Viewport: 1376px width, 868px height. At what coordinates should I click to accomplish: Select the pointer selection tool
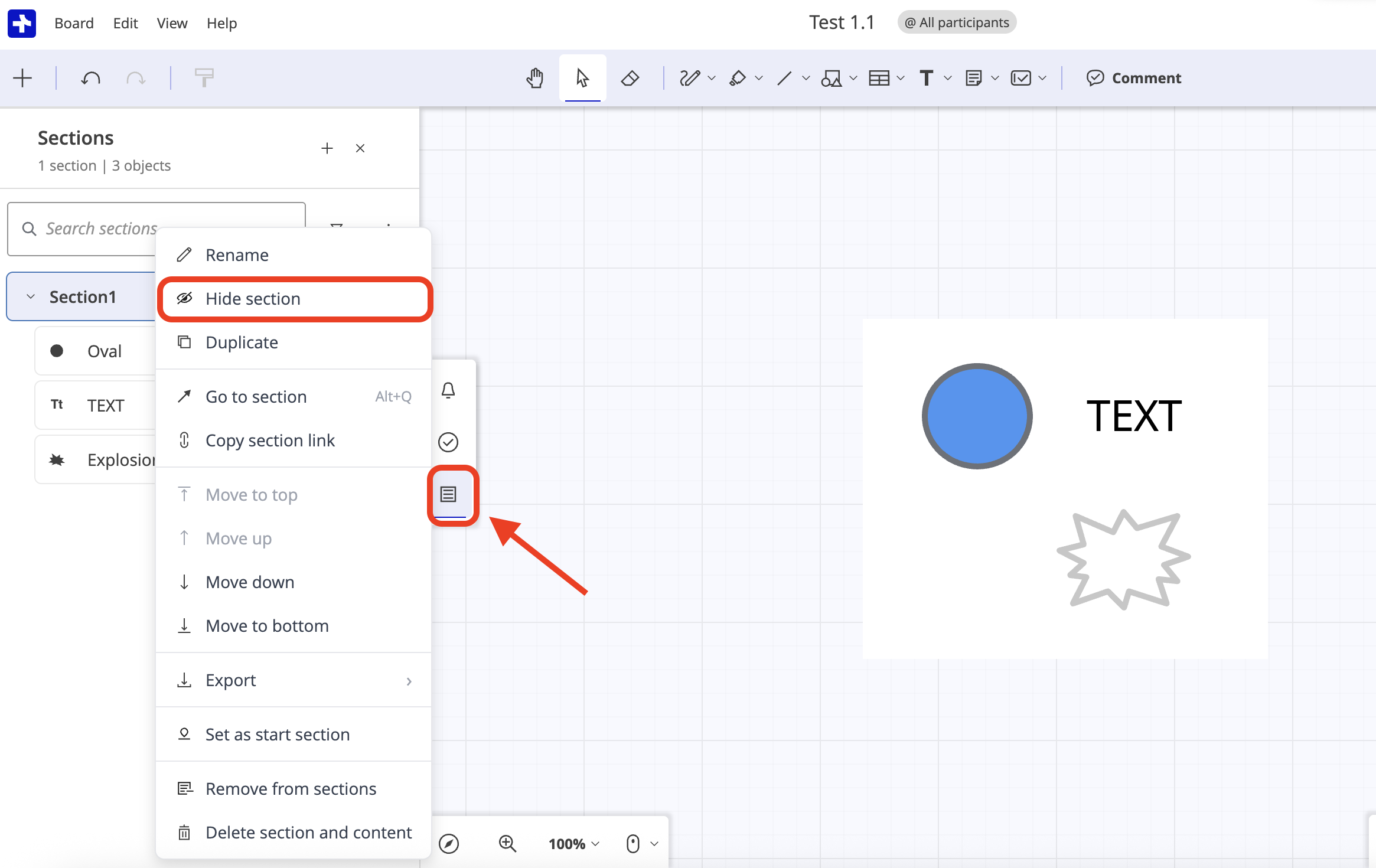[x=582, y=78]
